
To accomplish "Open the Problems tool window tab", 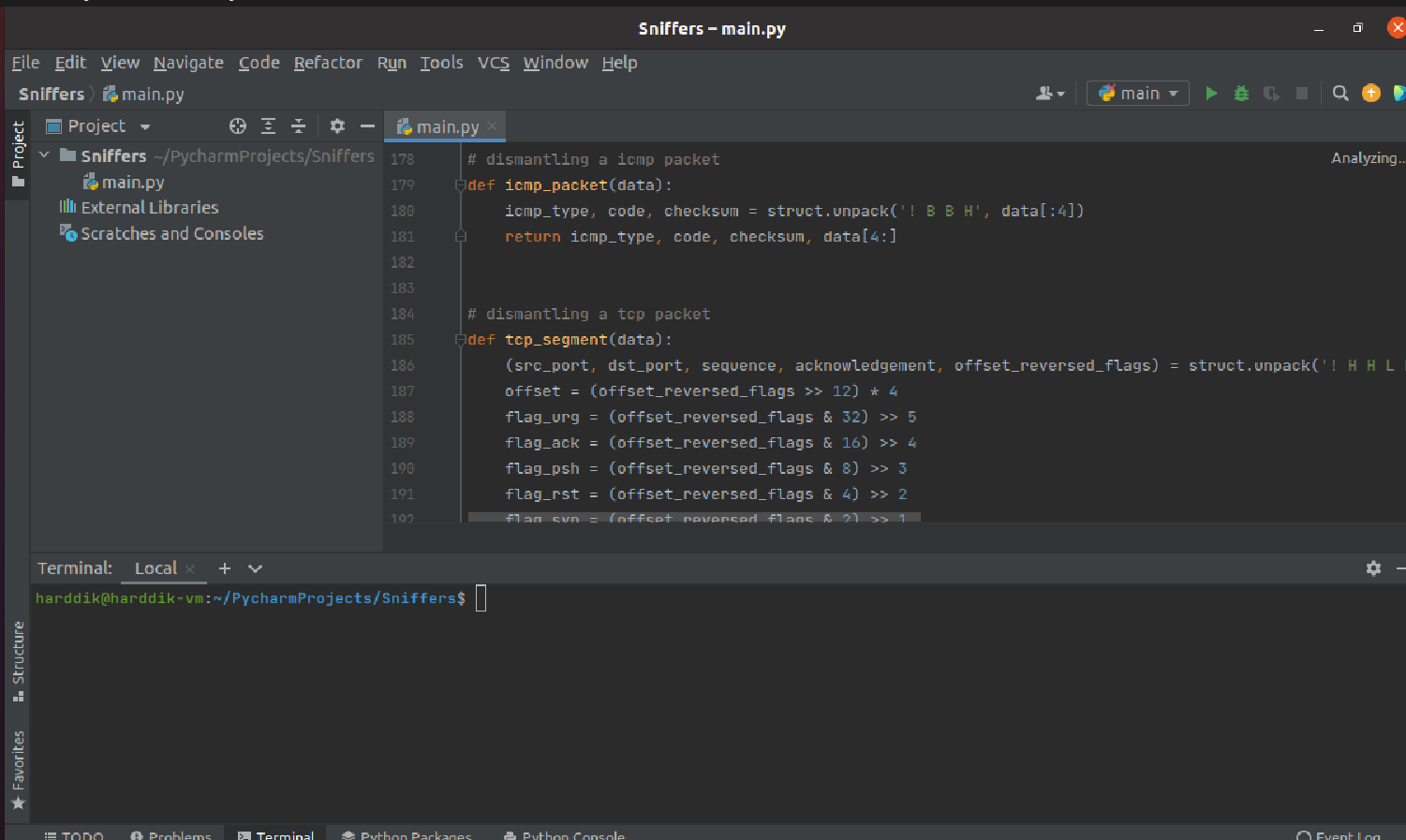I will pos(170,835).
